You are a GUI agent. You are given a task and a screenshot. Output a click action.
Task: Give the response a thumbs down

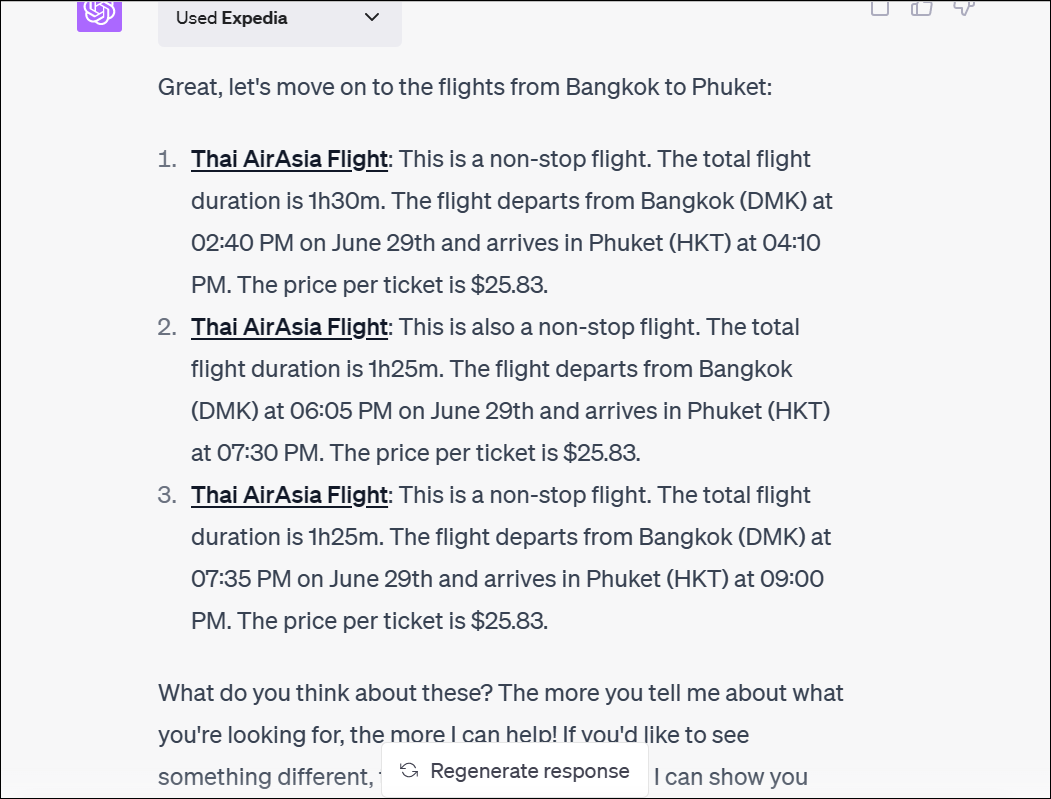pos(963,8)
